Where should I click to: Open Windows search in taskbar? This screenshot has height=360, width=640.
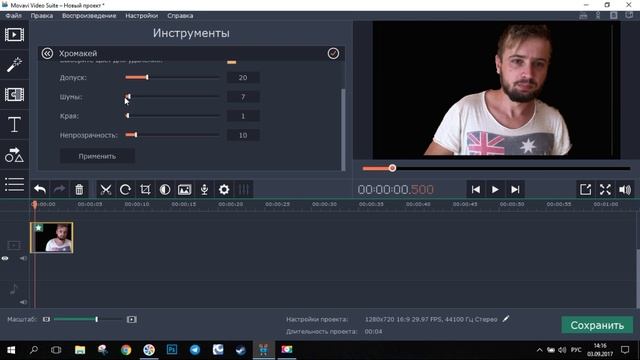[x=34, y=350]
